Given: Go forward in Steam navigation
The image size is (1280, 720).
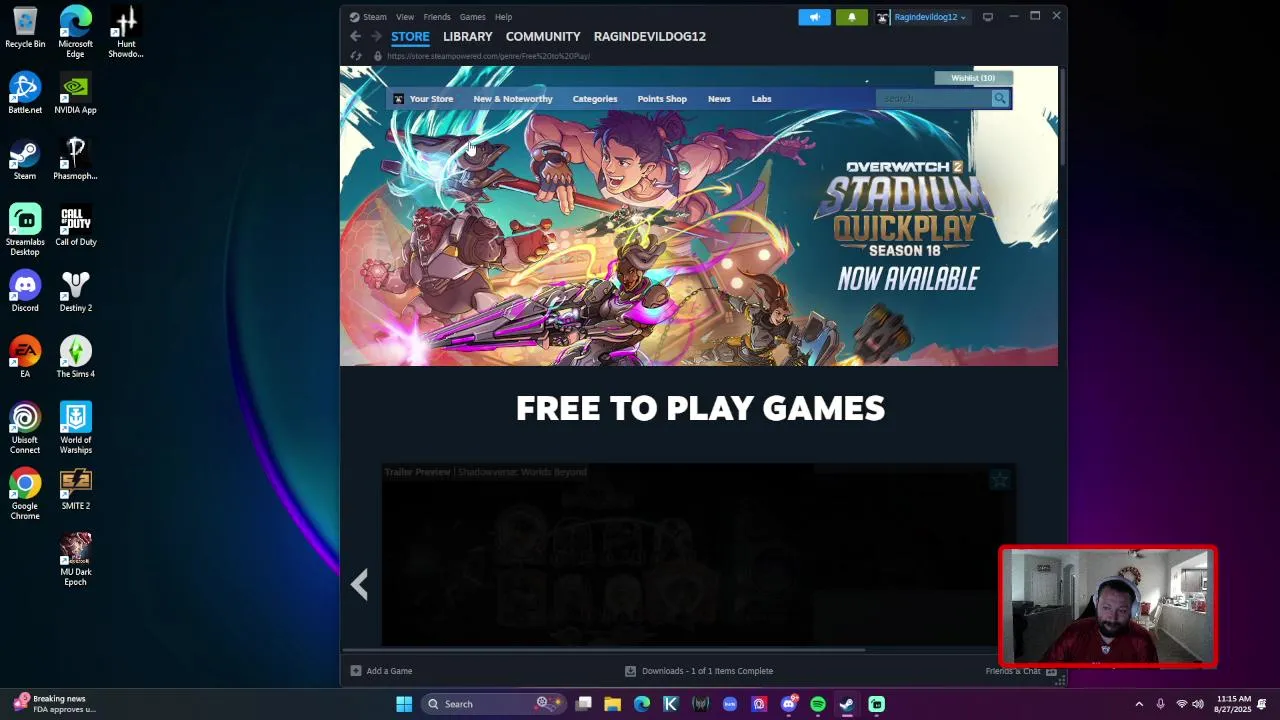Looking at the screenshot, I should point(376,36).
